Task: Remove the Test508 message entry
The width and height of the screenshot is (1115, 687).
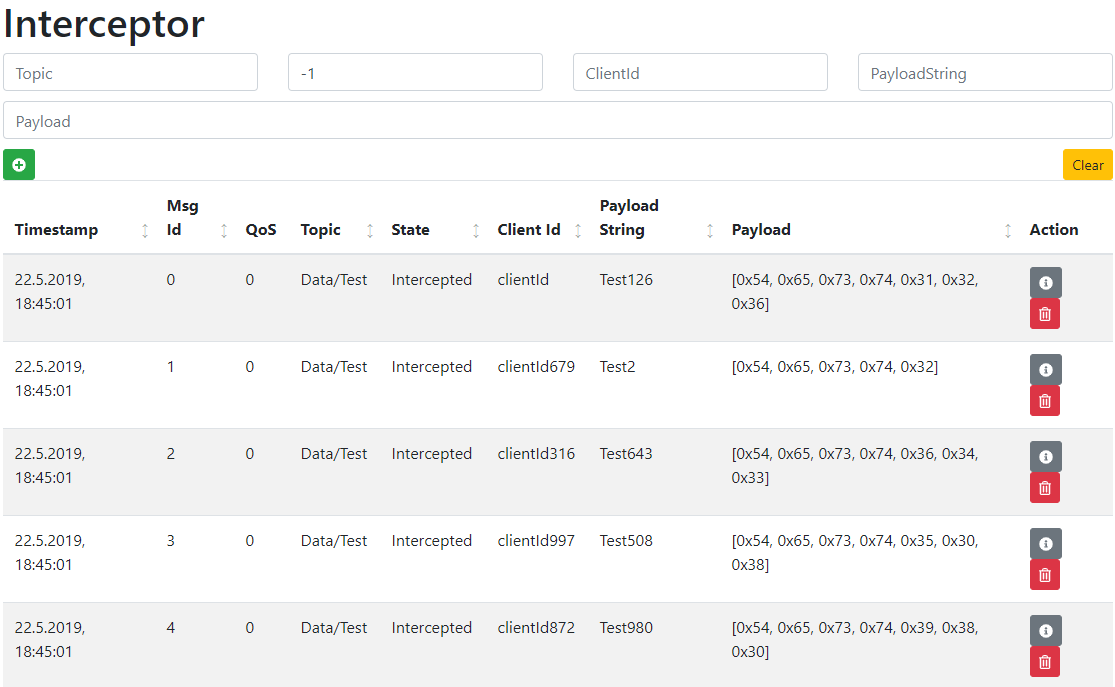Action: click(x=1045, y=575)
